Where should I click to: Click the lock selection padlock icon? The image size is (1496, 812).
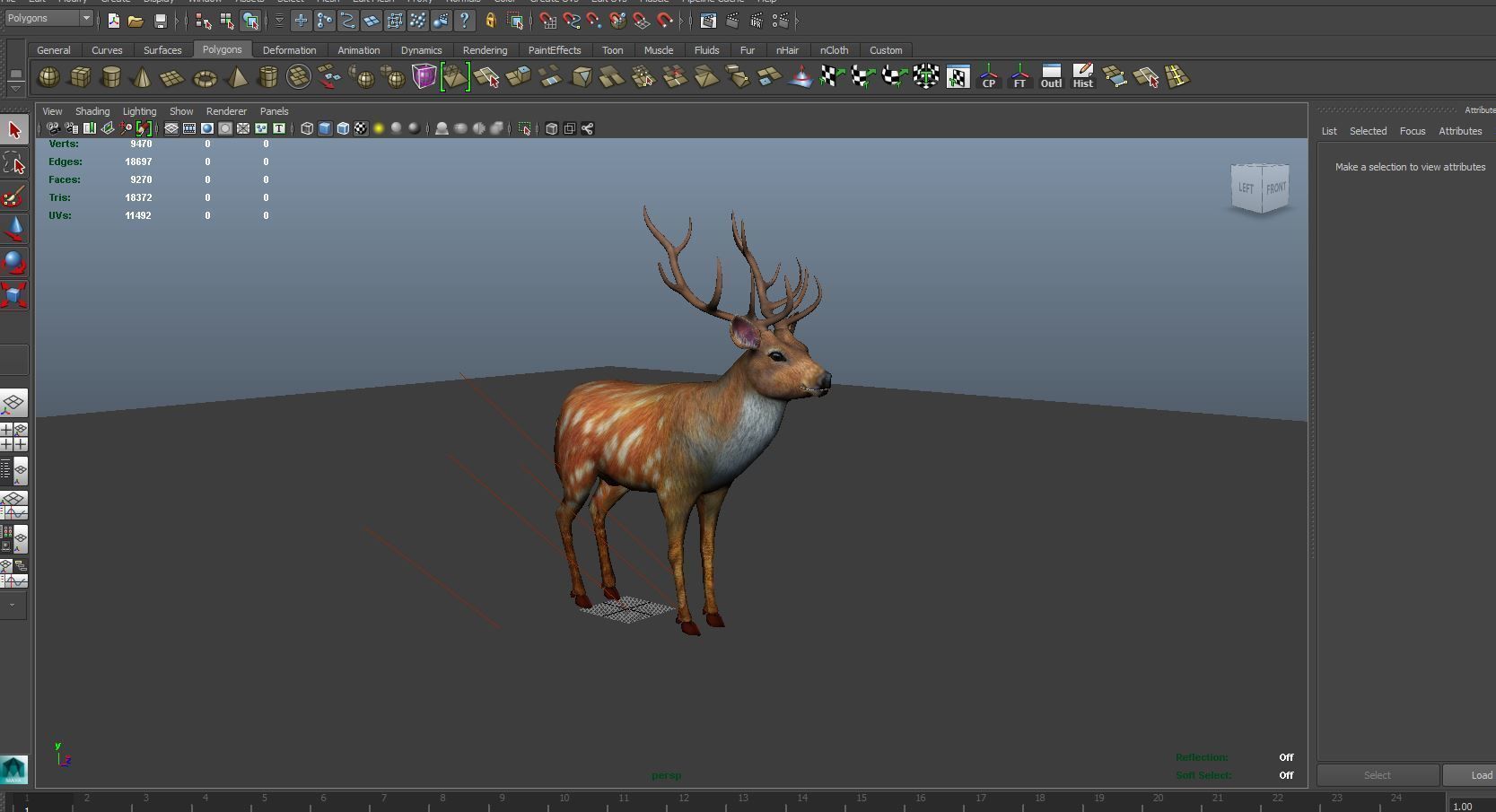click(x=491, y=21)
